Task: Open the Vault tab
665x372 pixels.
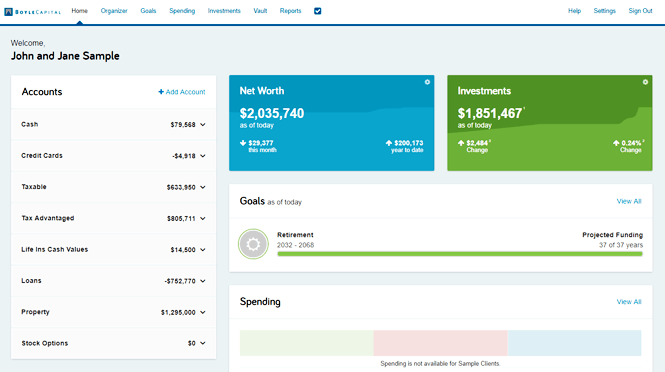Action: [260, 11]
